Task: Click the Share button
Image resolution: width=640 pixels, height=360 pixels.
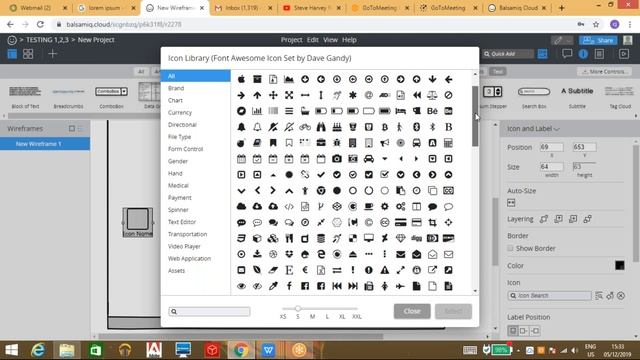Action: click(x=598, y=40)
